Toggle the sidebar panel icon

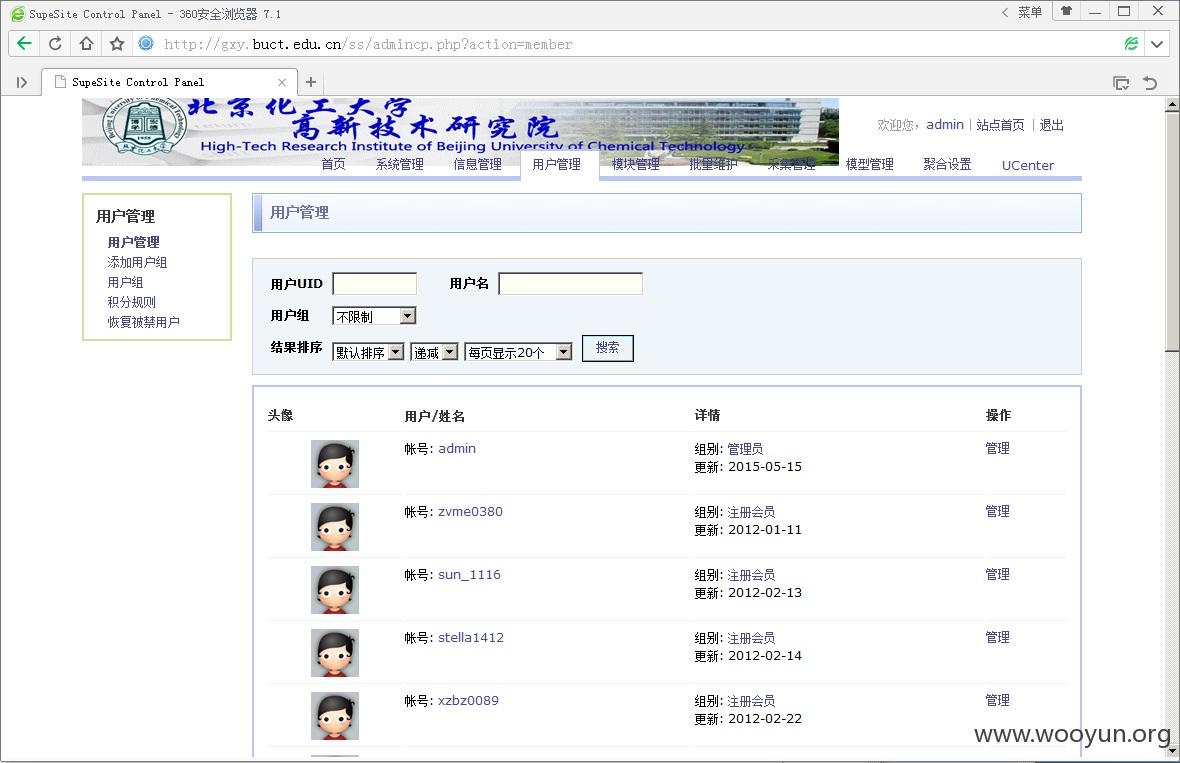tap(22, 82)
